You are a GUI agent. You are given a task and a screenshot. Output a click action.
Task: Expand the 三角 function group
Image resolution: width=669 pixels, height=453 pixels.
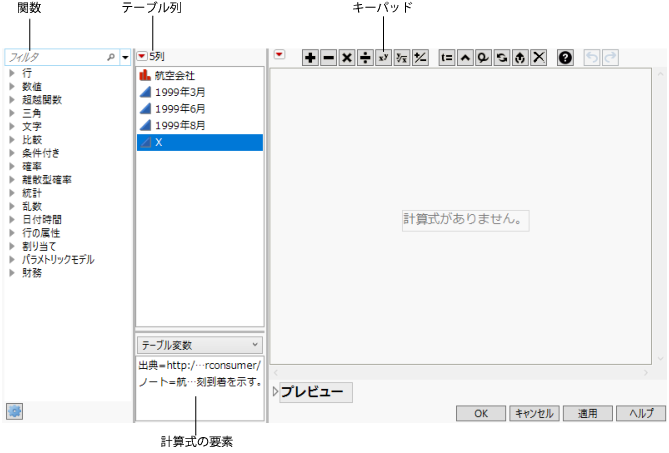(12, 113)
